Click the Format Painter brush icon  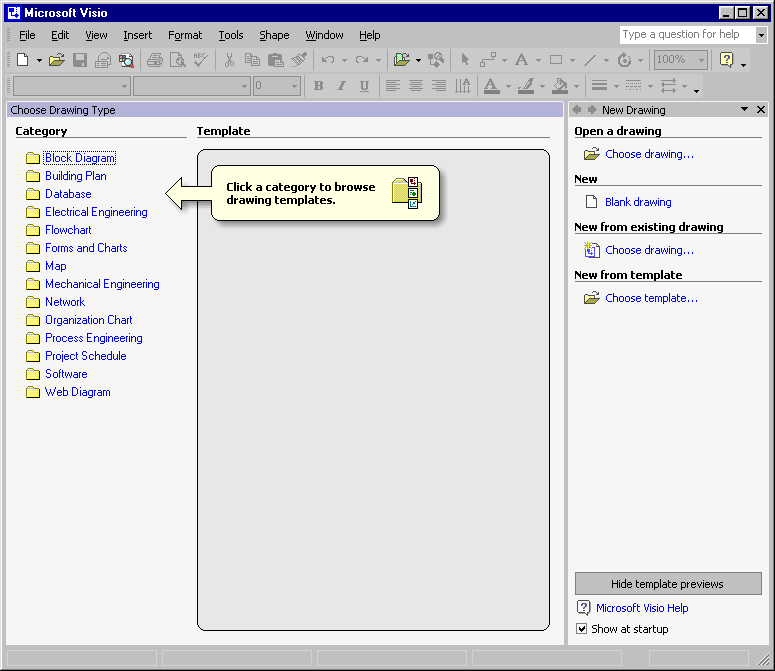click(299, 60)
